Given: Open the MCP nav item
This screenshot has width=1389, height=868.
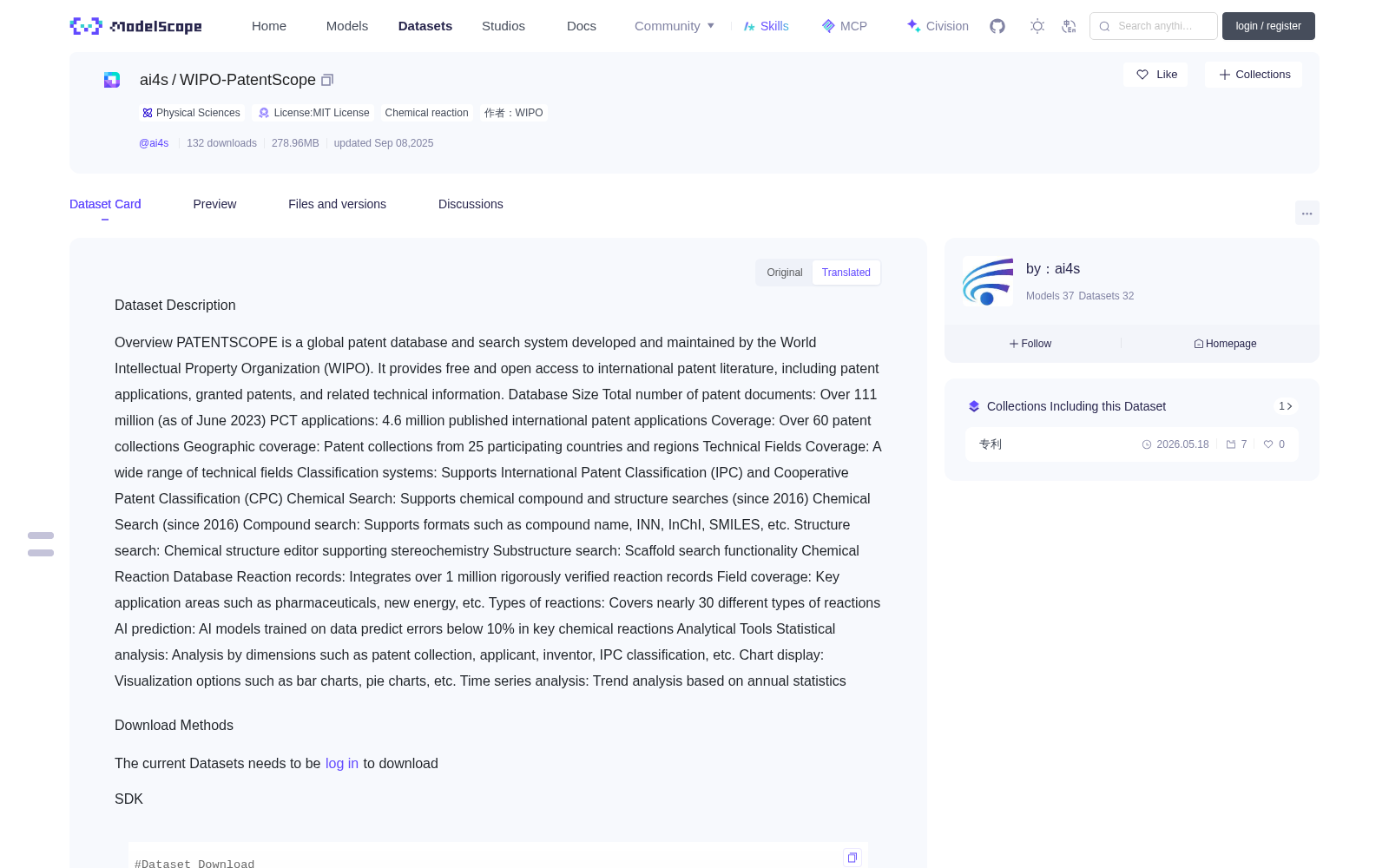Looking at the screenshot, I should [844, 26].
